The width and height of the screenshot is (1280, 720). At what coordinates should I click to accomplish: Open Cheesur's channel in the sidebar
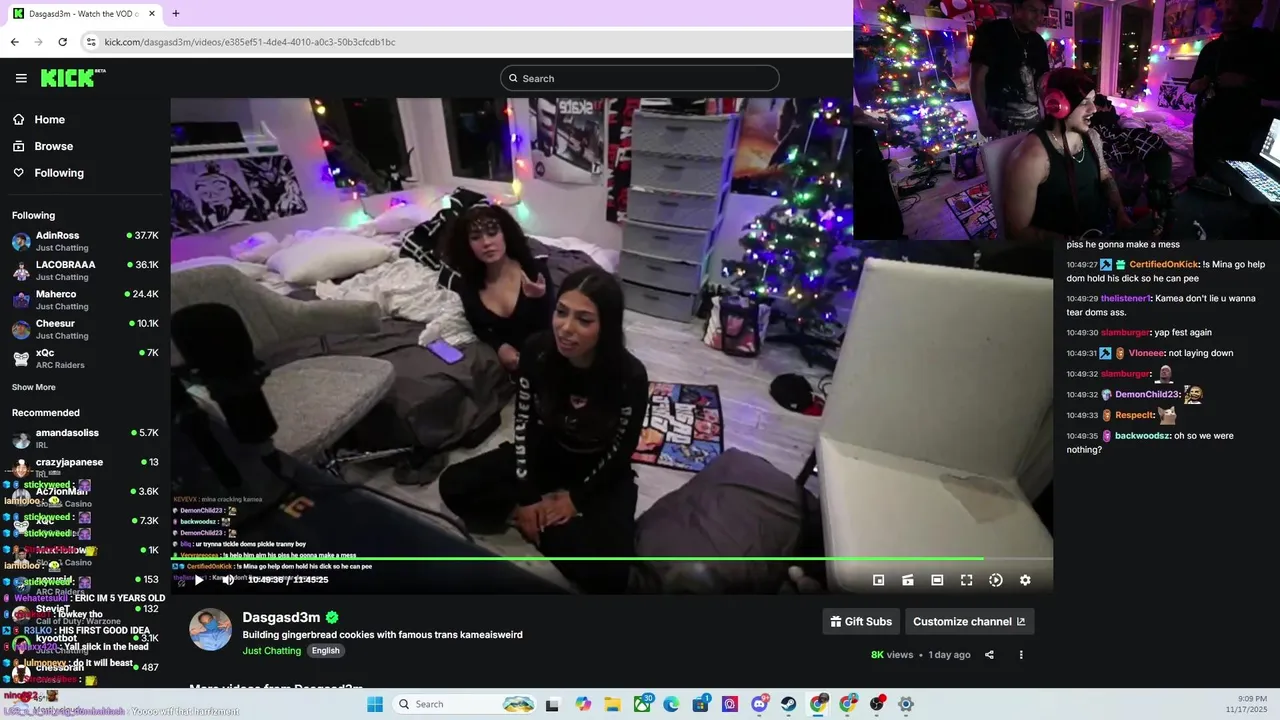click(x=85, y=329)
